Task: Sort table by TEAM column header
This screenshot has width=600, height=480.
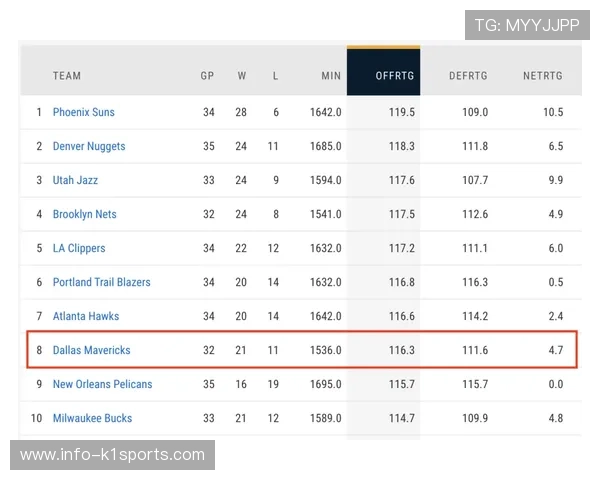Action: (x=67, y=76)
